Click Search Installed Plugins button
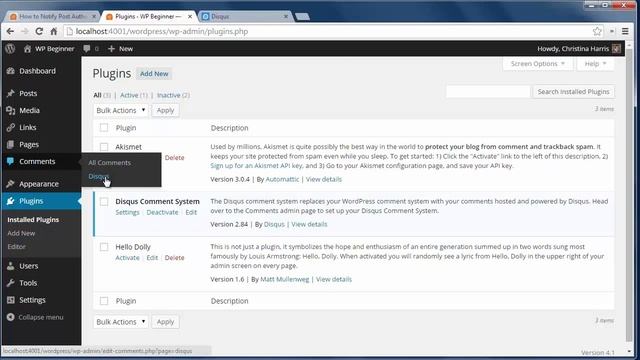The width and height of the screenshot is (640, 360). click(x=573, y=92)
